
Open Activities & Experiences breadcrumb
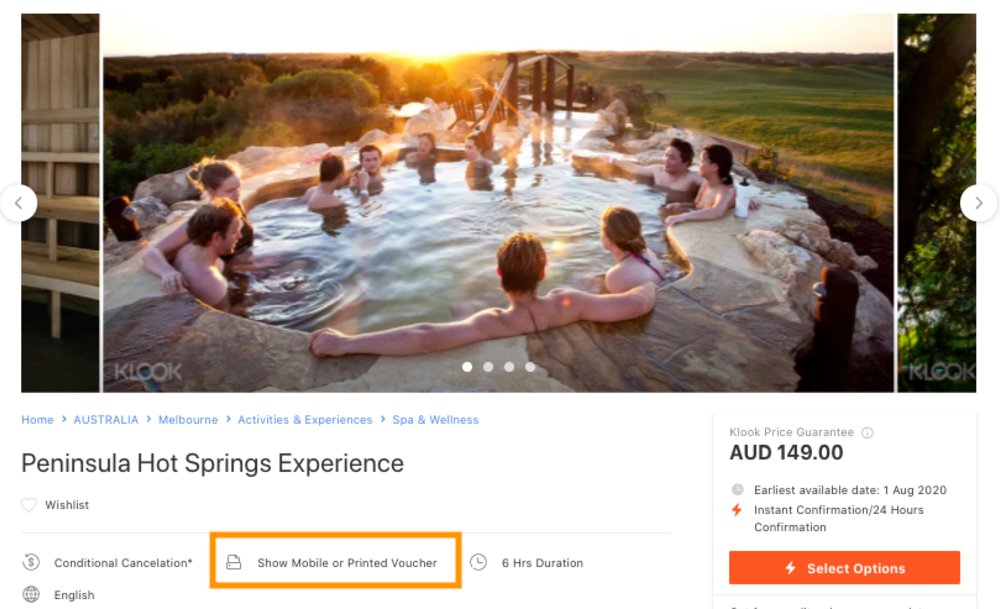tap(305, 420)
